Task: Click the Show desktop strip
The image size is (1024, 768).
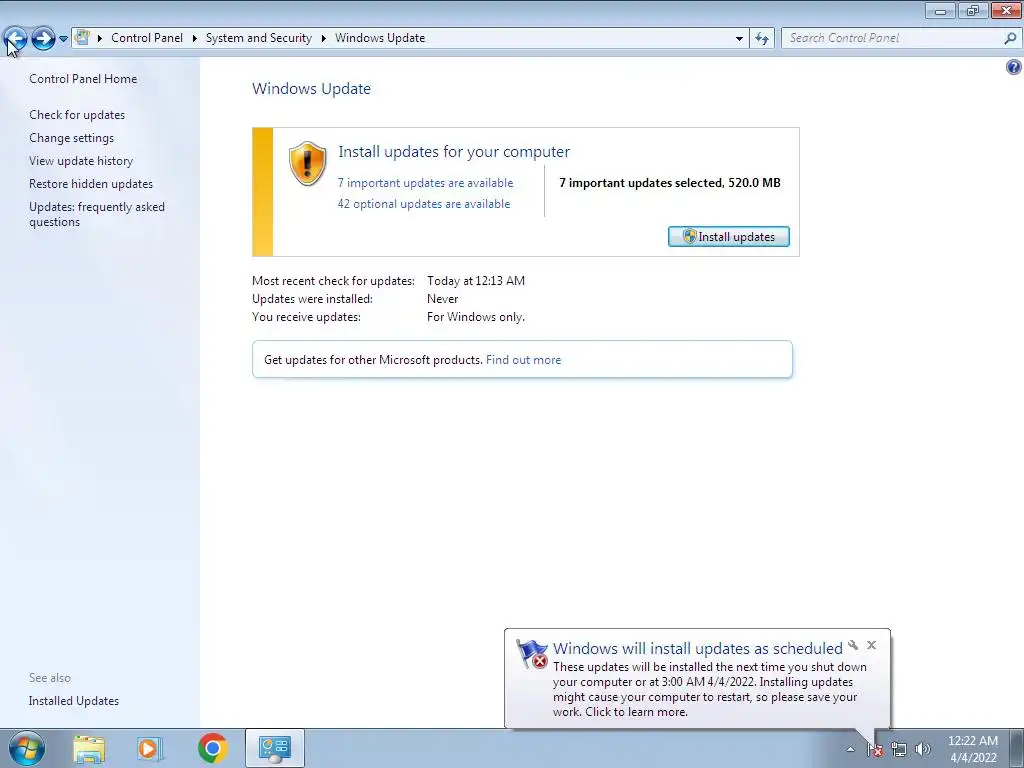Action: coord(1017,748)
